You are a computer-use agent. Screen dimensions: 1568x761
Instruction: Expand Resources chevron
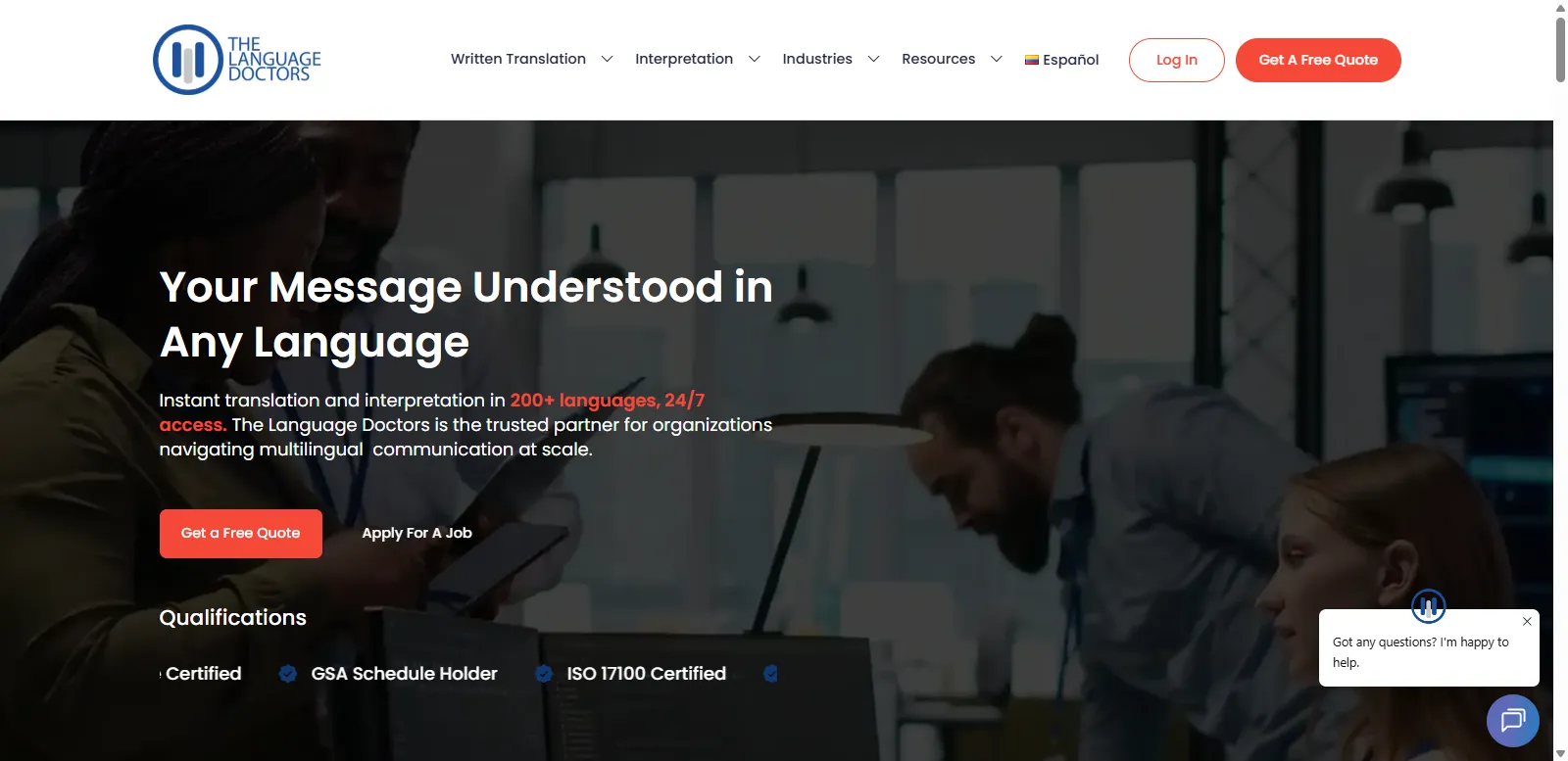(x=996, y=59)
